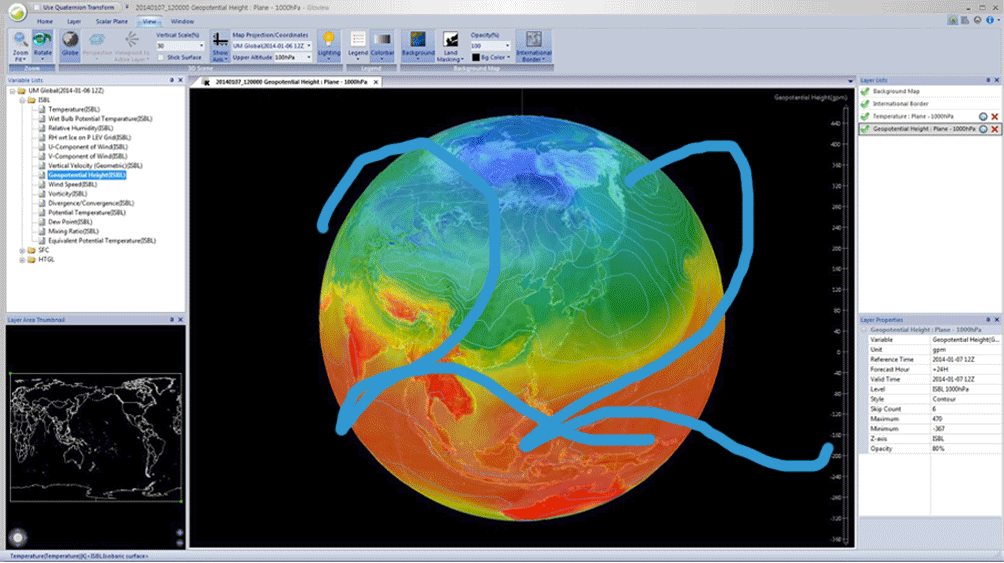Close the Geopotential Height document tab

click(x=376, y=82)
